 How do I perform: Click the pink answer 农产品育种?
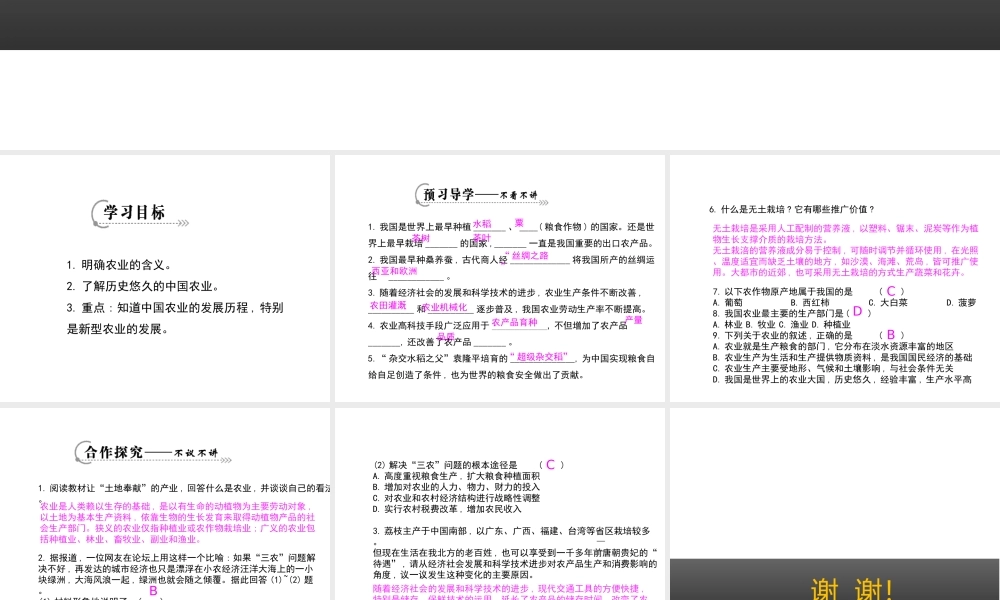pyautogui.click(x=515, y=323)
